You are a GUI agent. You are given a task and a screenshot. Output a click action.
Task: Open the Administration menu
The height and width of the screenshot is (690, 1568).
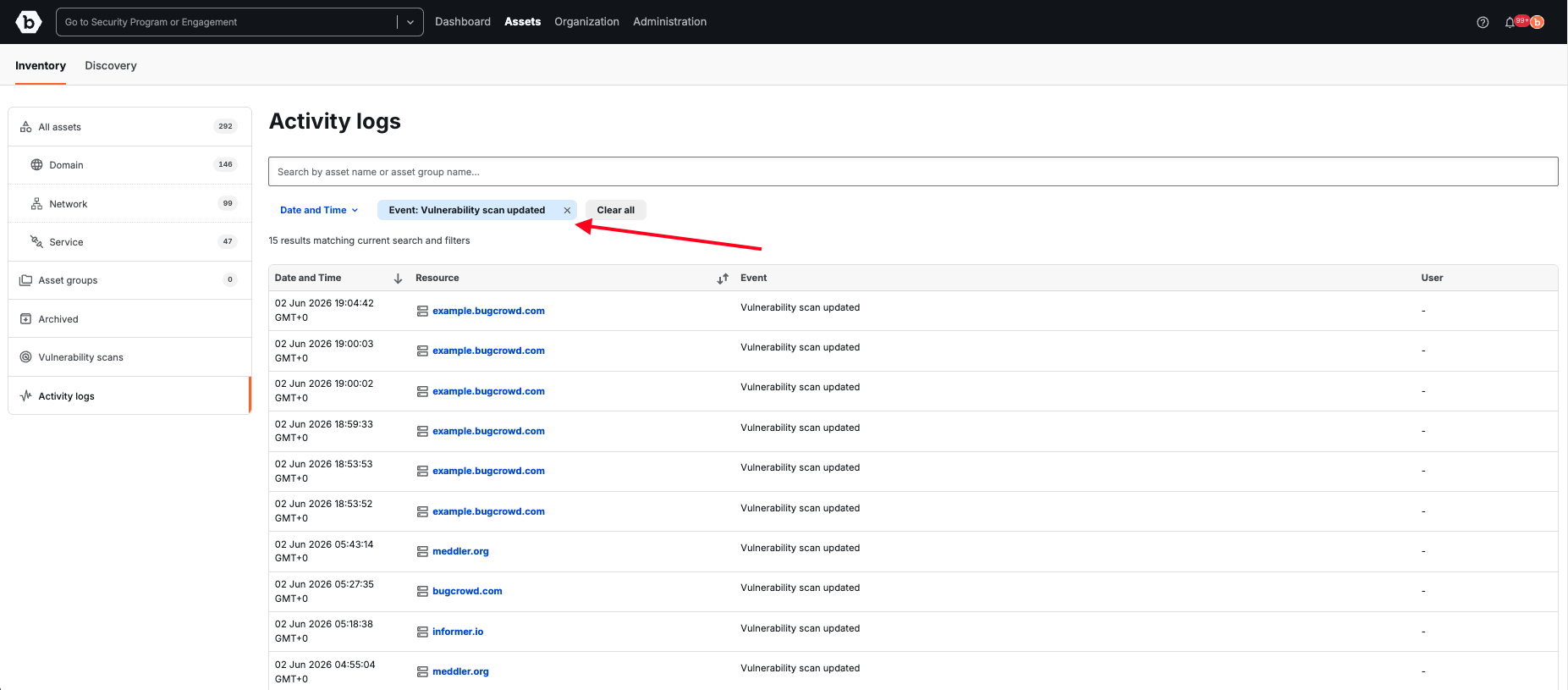click(669, 22)
